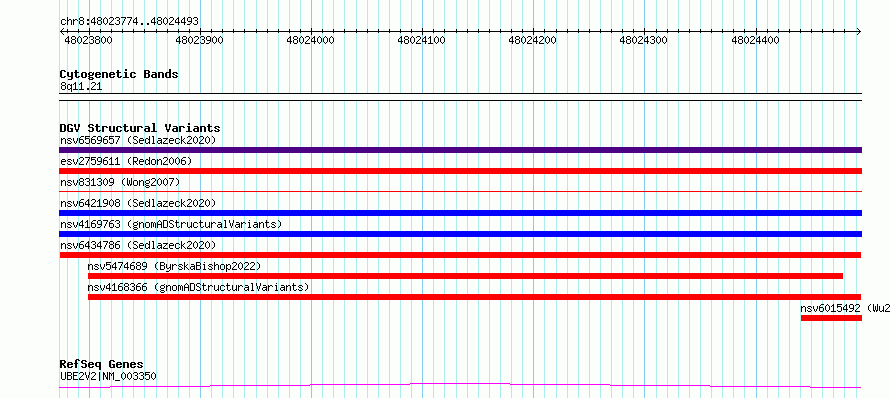Click the 48023900 ruler tick label

[200, 41]
